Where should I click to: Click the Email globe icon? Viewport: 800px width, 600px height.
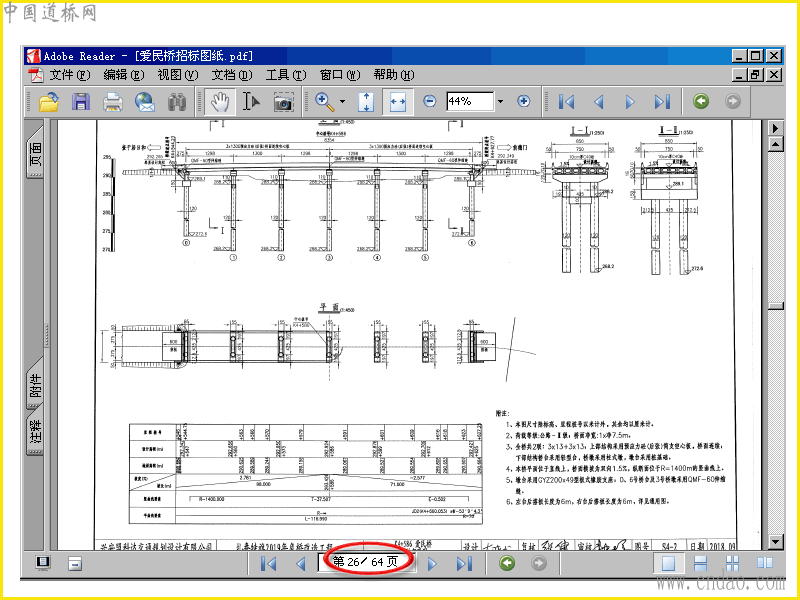[x=144, y=102]
